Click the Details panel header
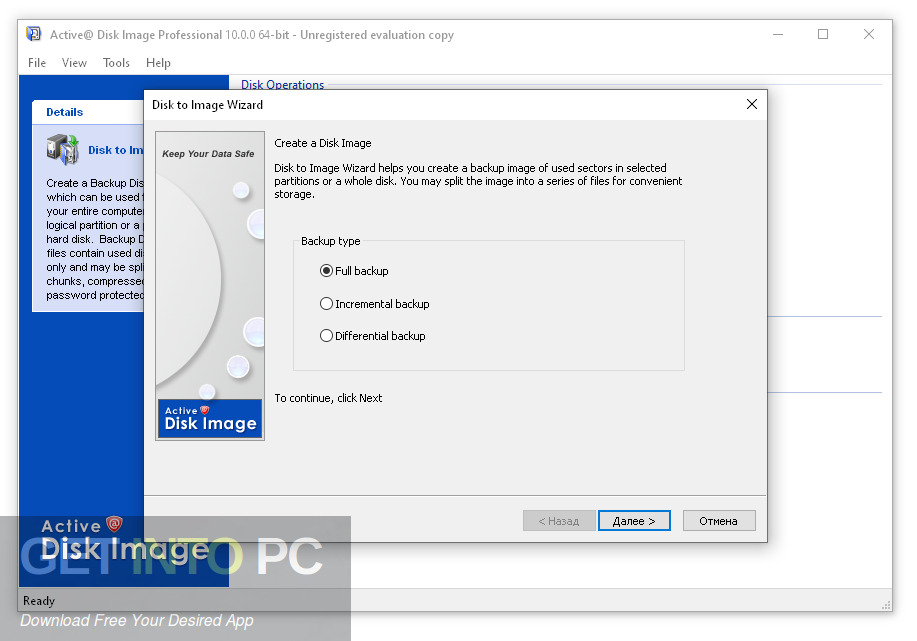 click(88, 112)
